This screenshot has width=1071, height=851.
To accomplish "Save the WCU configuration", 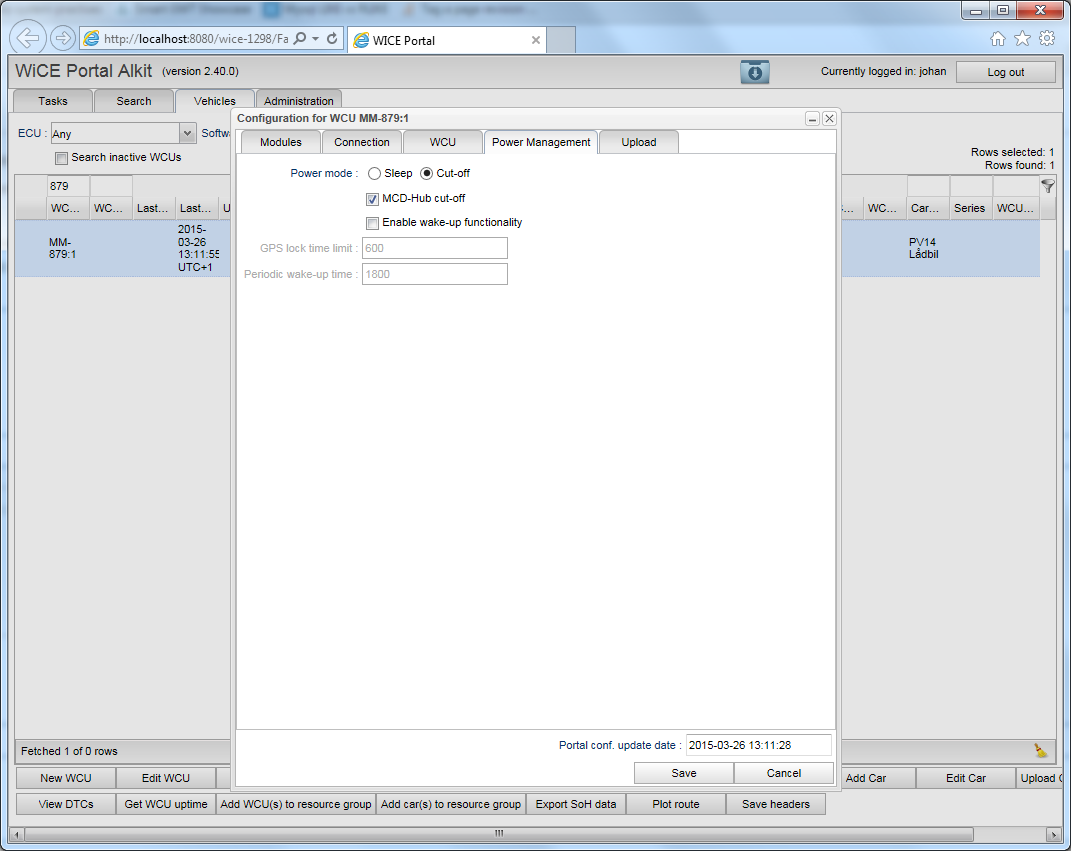I will coord(684,773).
